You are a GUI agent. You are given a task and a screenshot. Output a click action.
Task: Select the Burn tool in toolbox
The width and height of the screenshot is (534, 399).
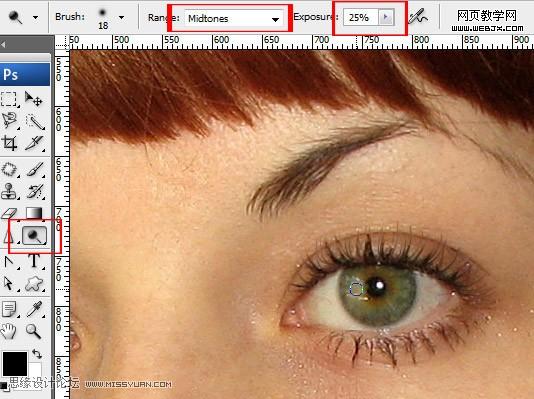pos(34,236)
